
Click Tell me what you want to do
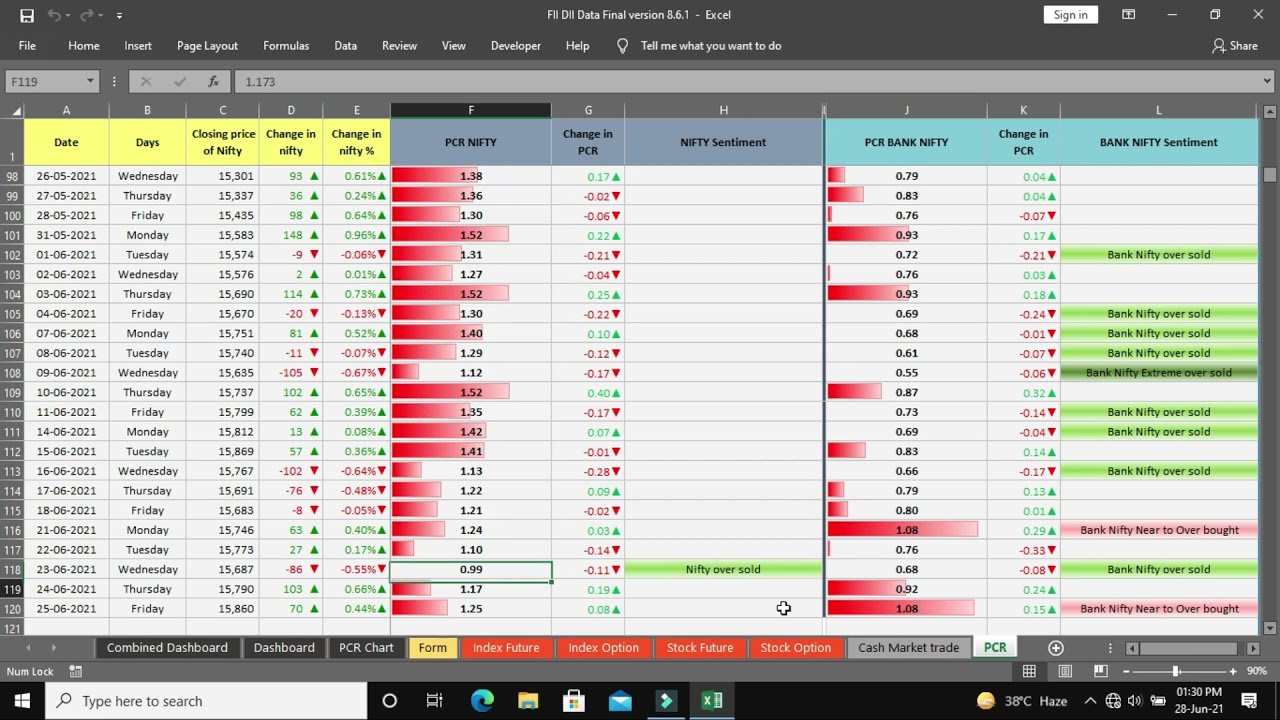click(711, 46)
